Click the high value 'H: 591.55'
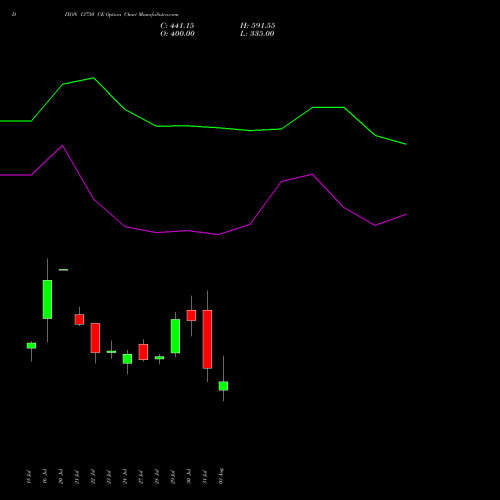The height and width of the screenshot is (500, 500). [257, 26]
